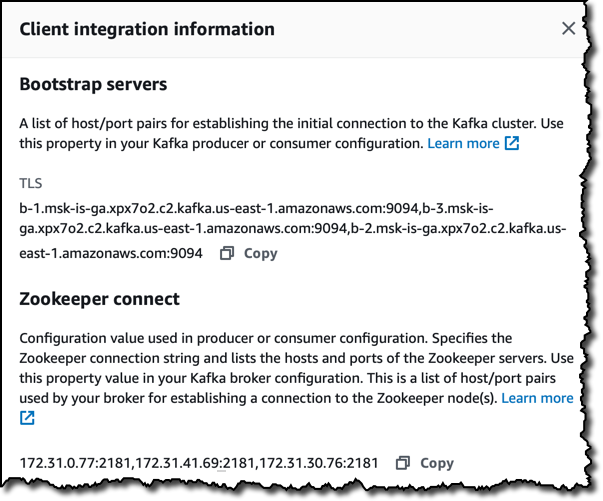Screen dimensions: 603x501
Task: Open Learn more link under Bootstrap servers
Action: click(x=463, y=144)
